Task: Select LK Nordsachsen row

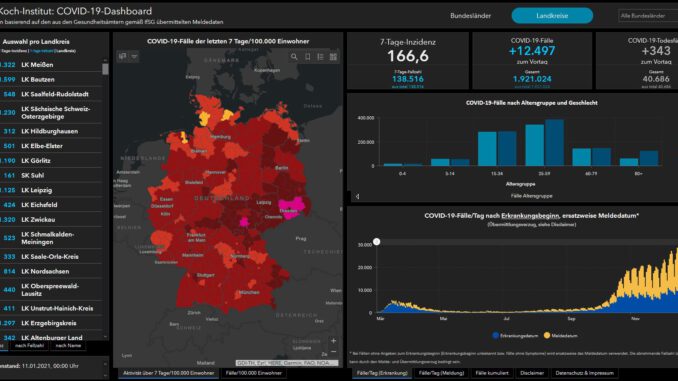Action: coord(51,272)
